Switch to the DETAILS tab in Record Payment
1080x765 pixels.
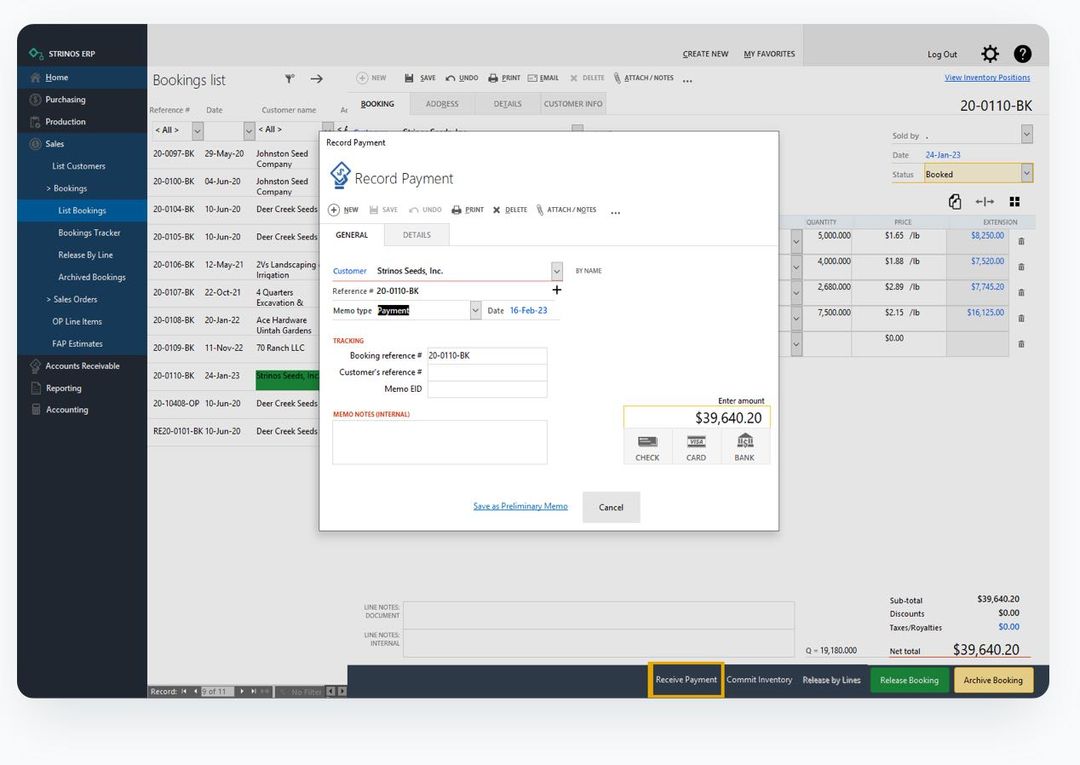[x=416, y=235]
